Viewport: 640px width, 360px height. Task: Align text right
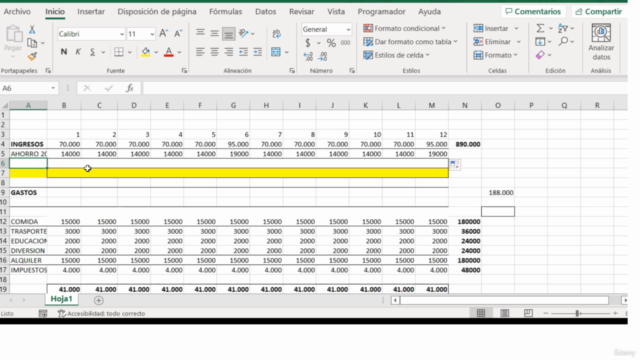tap(229, 52)
